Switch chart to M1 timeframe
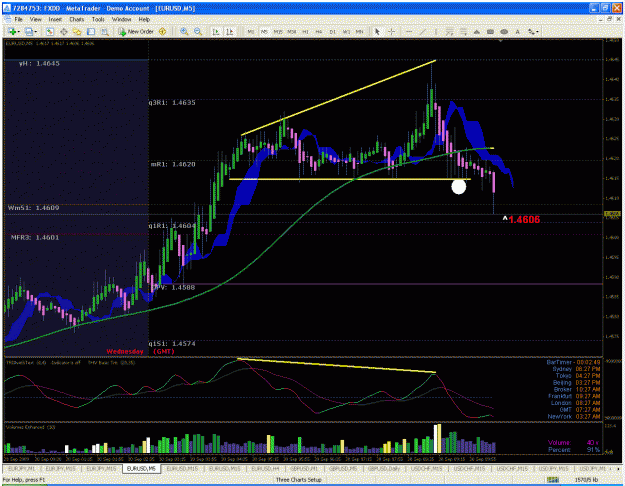The width and height of the screenshot is (625, 486). (251, 31)
